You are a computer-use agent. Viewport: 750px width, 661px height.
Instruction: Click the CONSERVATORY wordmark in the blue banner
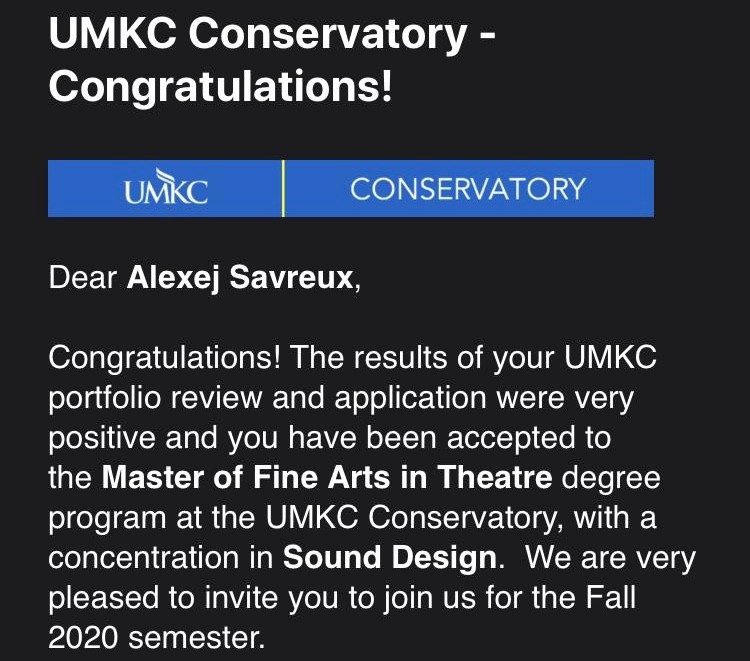[x=468, y=189]
